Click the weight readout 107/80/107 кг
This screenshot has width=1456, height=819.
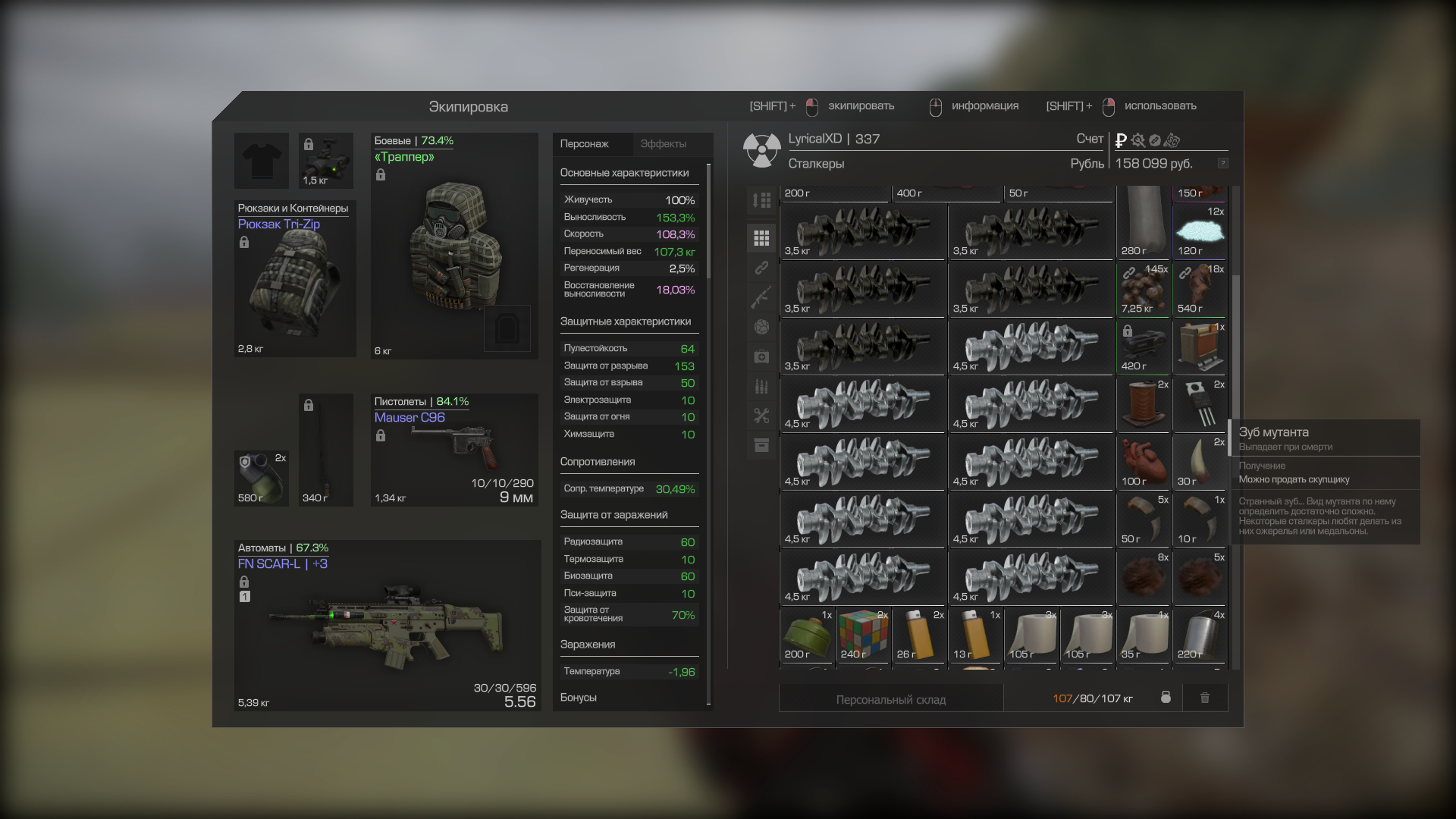coord(1092,698)
